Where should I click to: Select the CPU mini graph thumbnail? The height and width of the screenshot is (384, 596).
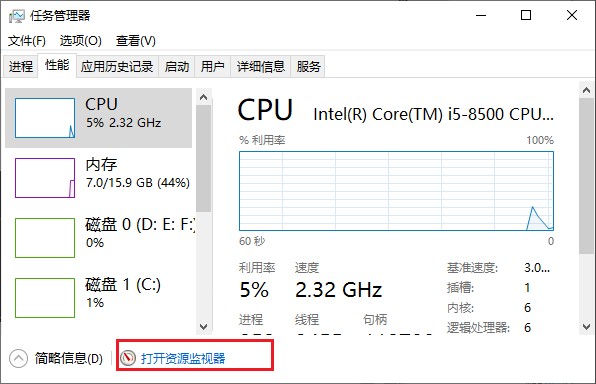45,118
